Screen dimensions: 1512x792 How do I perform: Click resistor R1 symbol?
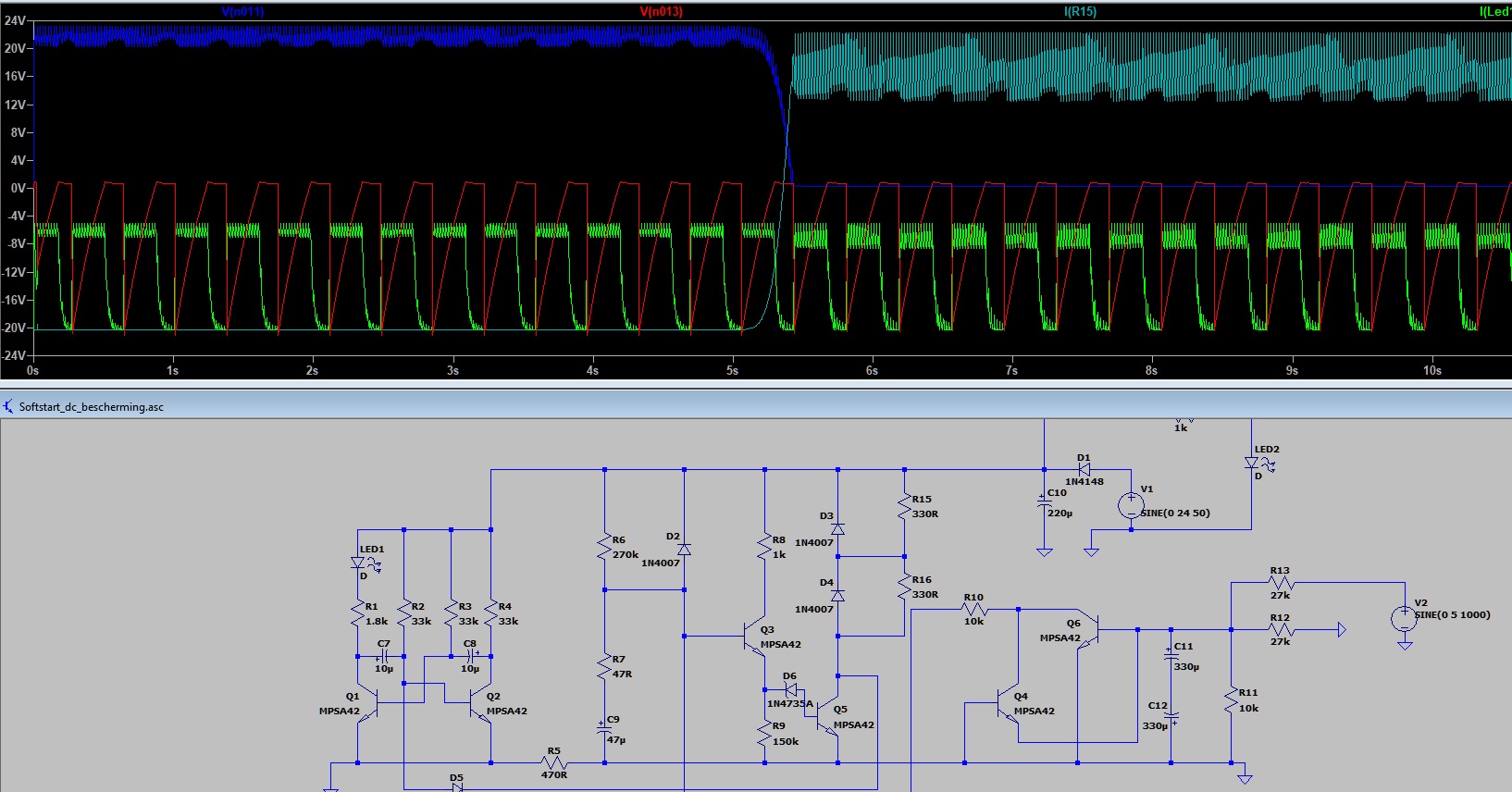coord(358,613)
